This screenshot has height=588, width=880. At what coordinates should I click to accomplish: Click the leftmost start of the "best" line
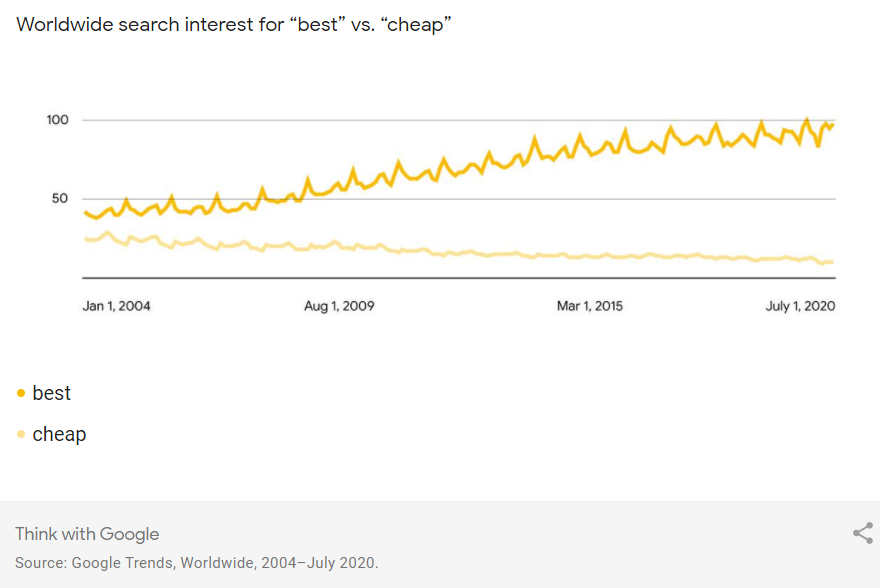86,212
